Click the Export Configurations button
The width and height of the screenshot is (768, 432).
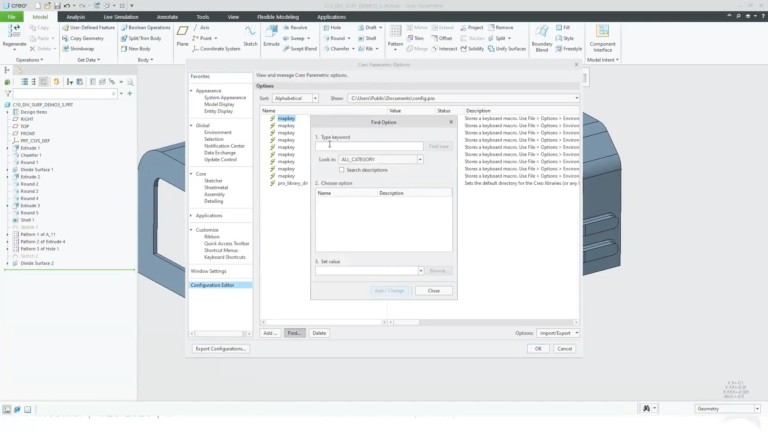pos(220,349)
